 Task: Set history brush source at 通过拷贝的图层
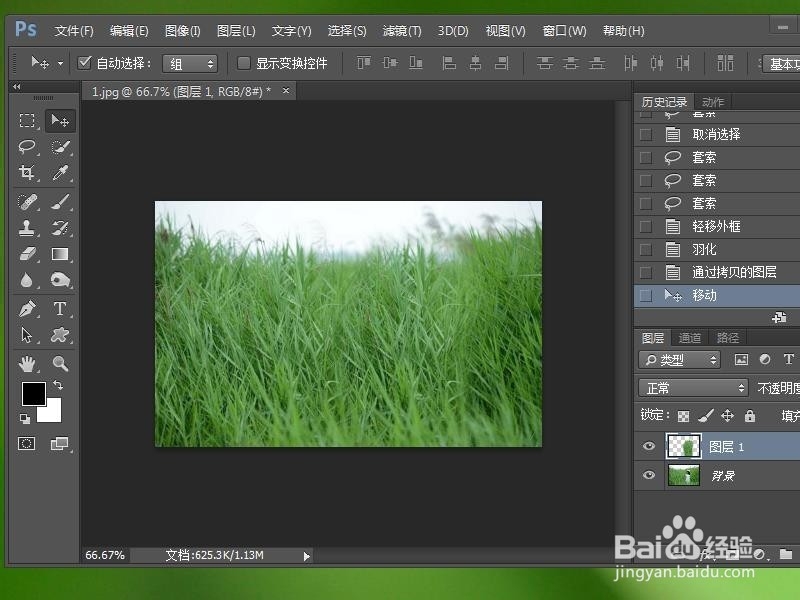pyautogui.click(x=645, y=272)
